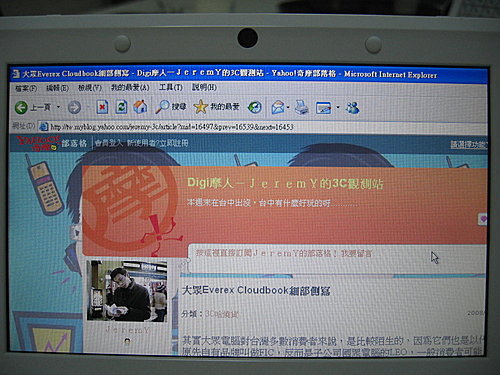Click the small status icon under JeremY name
This screenshot has height=375, width=500.
click(x=127, y=341)
